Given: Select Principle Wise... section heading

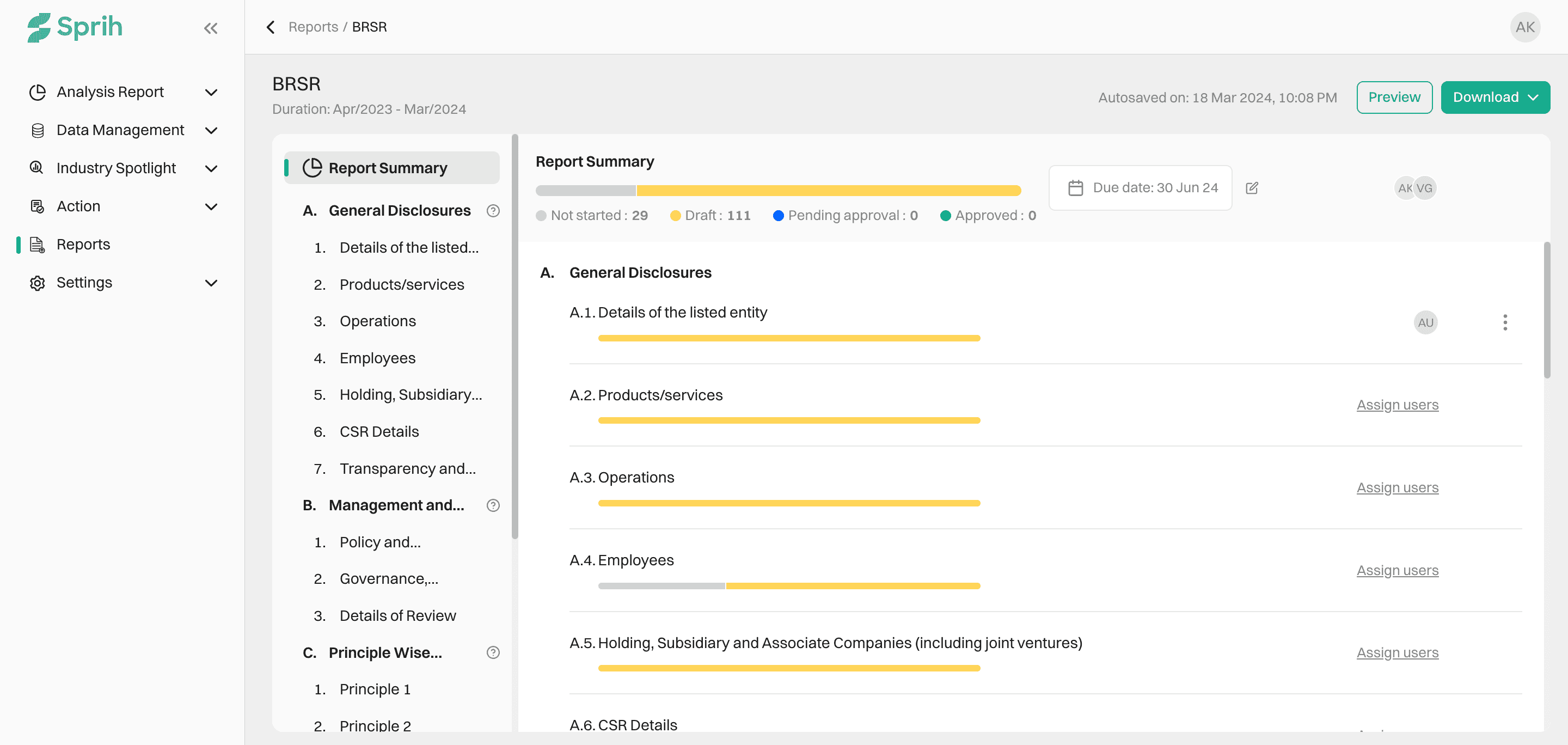Looking at the screenshot, I should pos(385,652).
